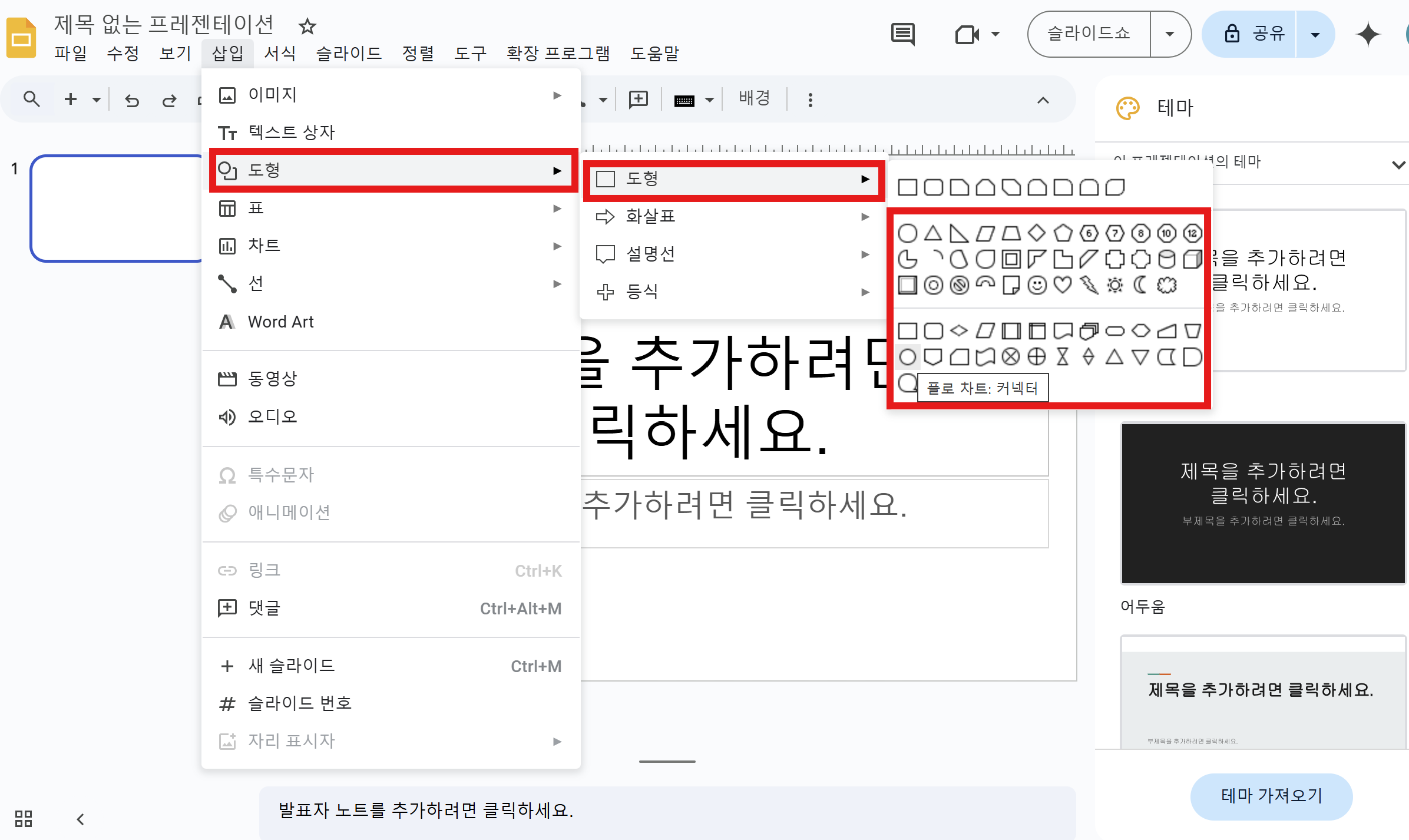Image resolution: width=1409 pixels, height=840 pixels.
Task: Open the 확장 프로그램 menu
Action: tap(558, 53)
